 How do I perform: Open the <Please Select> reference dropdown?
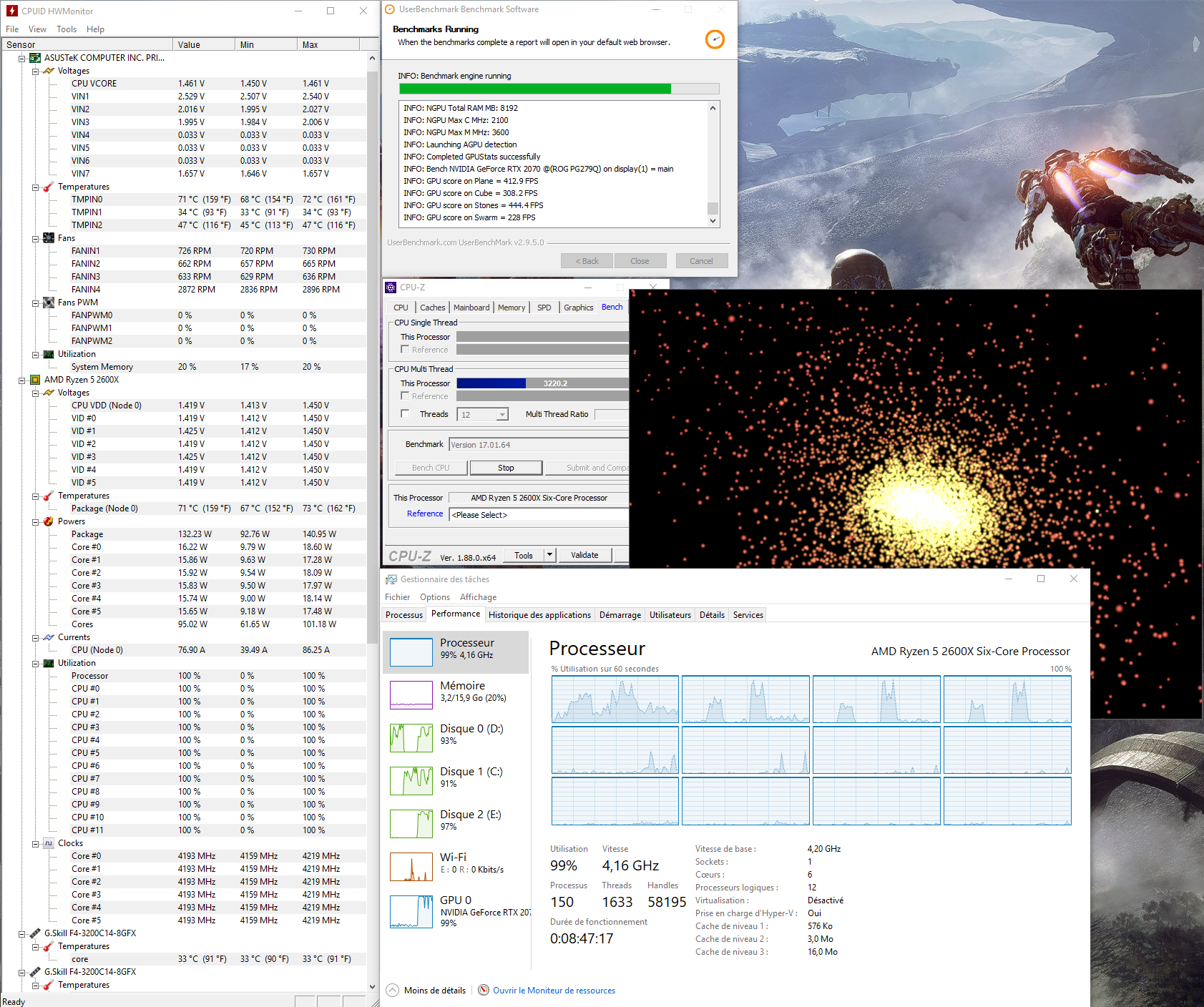(x=539, y=515)
